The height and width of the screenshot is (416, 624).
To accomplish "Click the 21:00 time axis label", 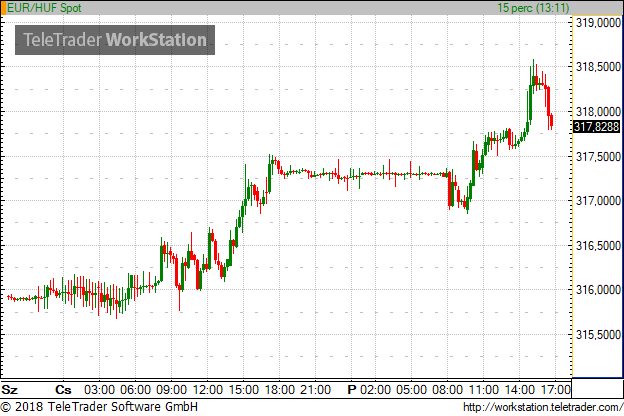I will click(x=316, y=389).
